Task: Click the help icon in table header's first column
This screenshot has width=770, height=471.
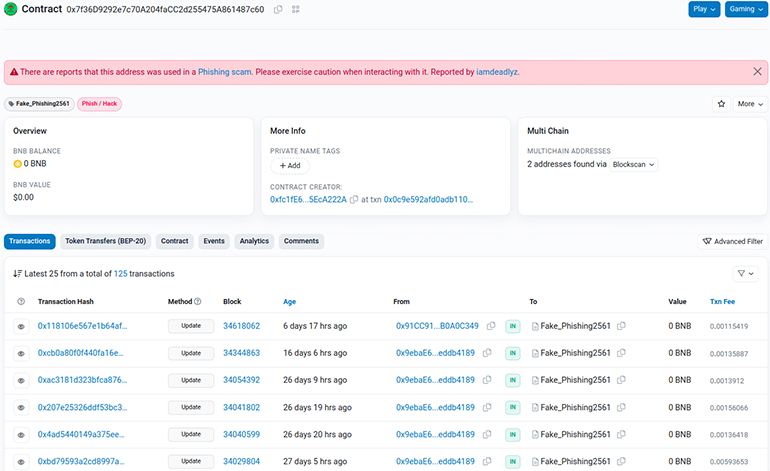Action: (21, 301)
